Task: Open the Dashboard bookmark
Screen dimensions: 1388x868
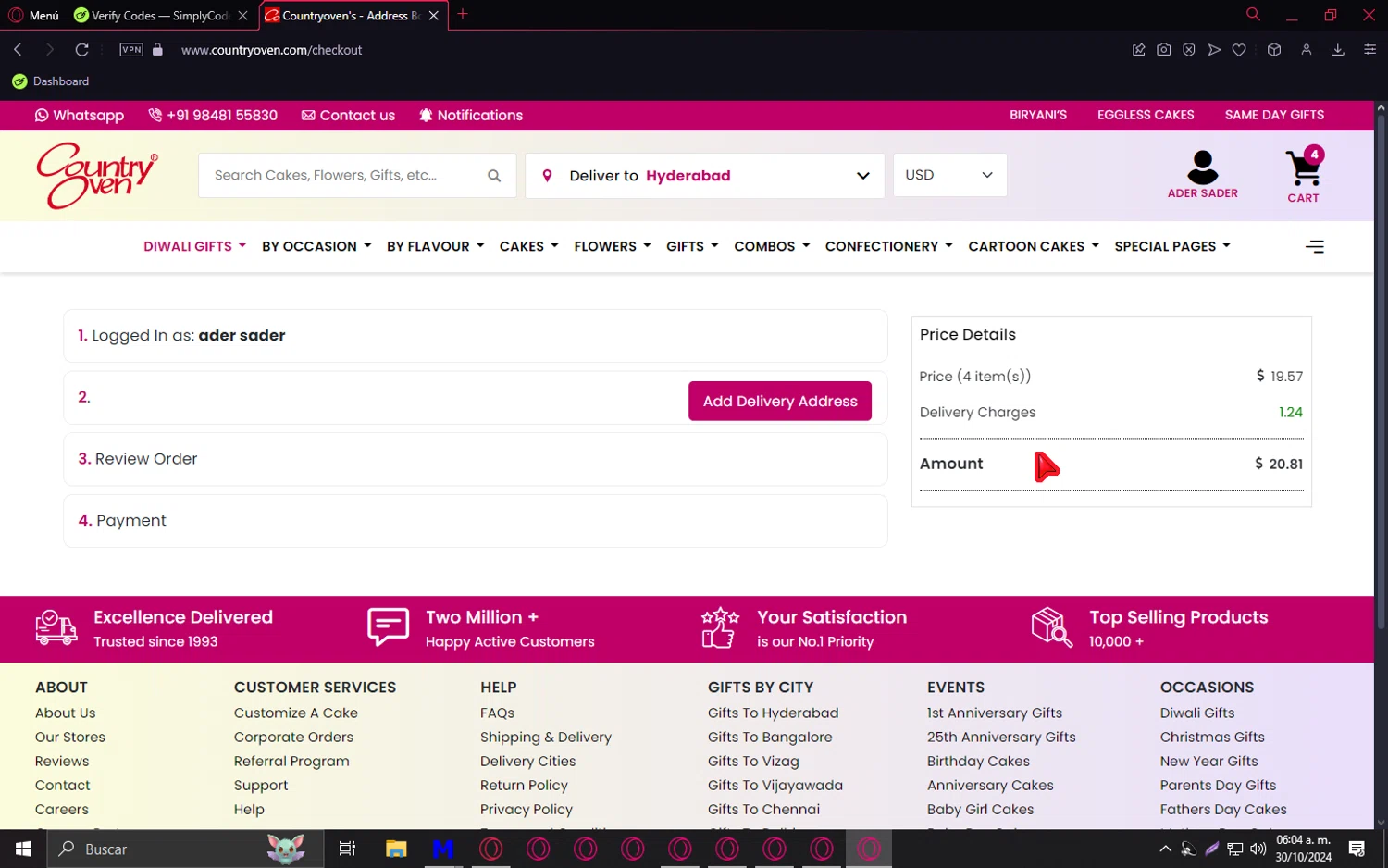Action: point(51,81)
